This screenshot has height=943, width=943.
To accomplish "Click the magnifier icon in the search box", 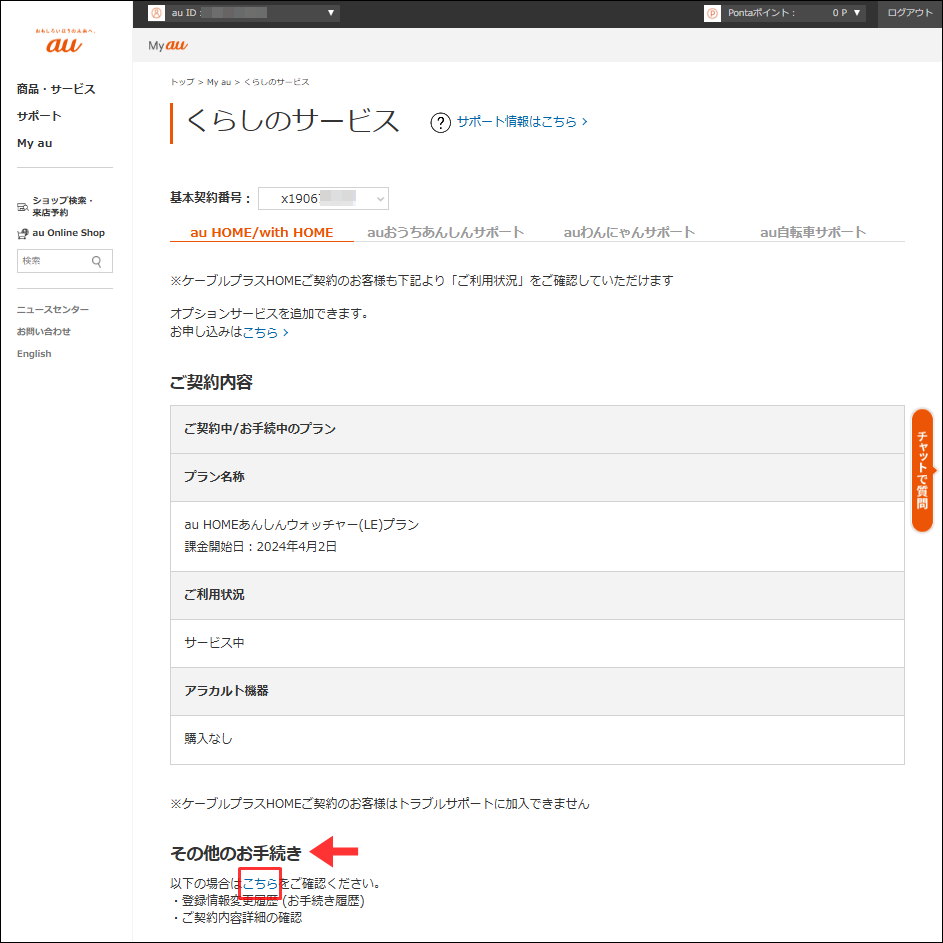I will pos(97,261).
